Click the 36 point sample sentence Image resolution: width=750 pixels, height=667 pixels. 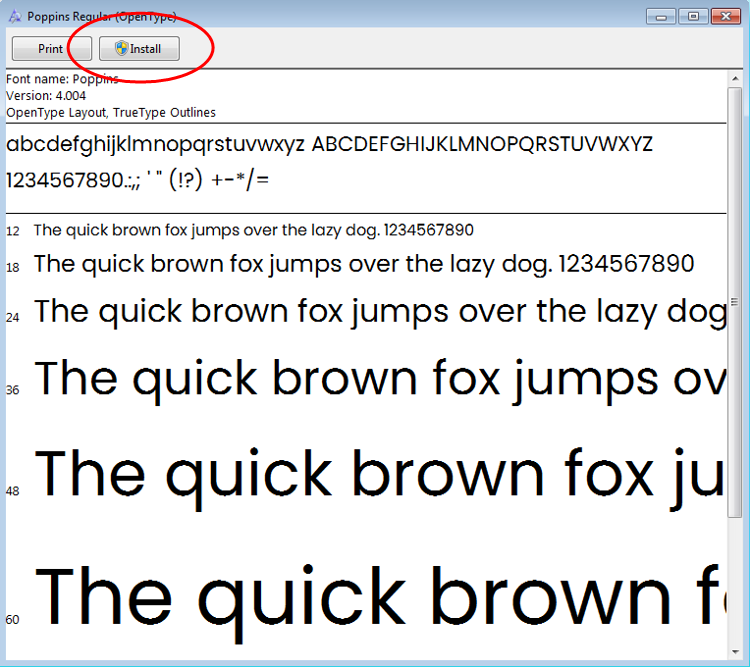tap(380, 381)
